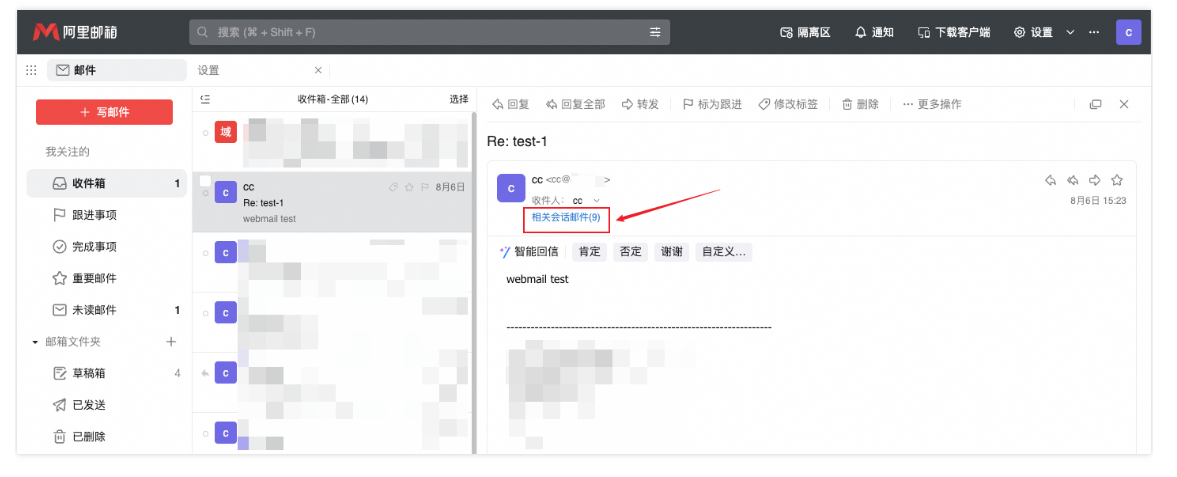Switch to the 设置 tab
Viewport: 1177px width, 477px height.
(208, 70)
